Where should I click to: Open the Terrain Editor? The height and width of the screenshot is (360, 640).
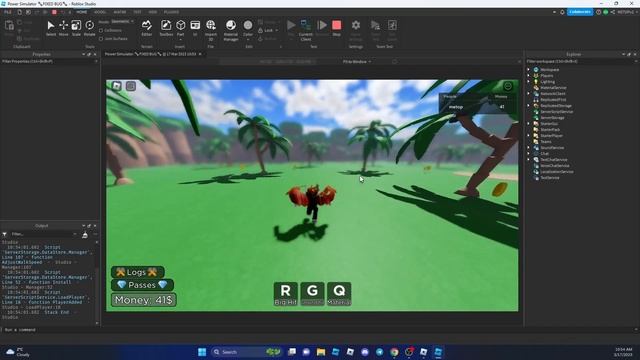point(147,28)
